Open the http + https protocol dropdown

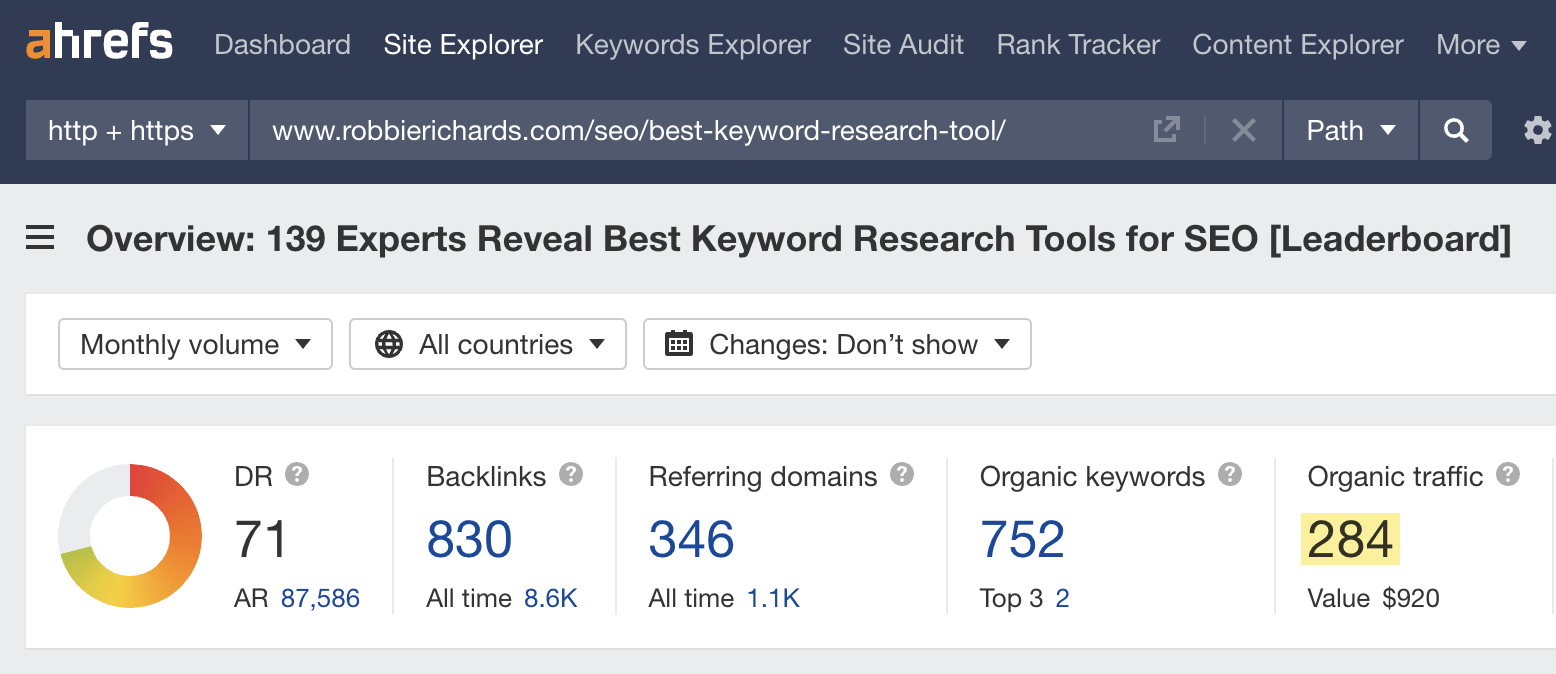(135, 130)
